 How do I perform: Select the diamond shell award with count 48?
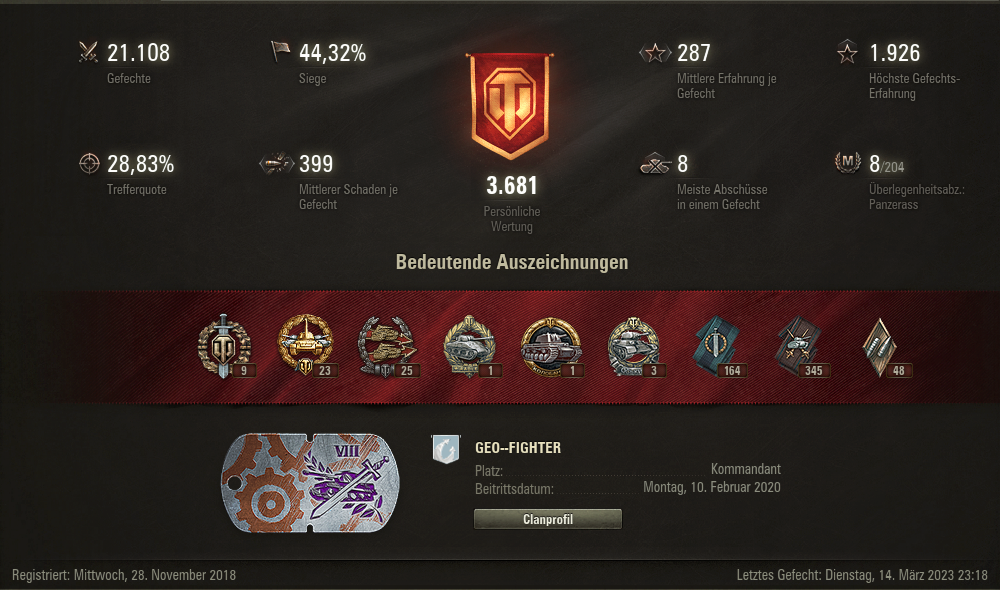pos(882,347)
